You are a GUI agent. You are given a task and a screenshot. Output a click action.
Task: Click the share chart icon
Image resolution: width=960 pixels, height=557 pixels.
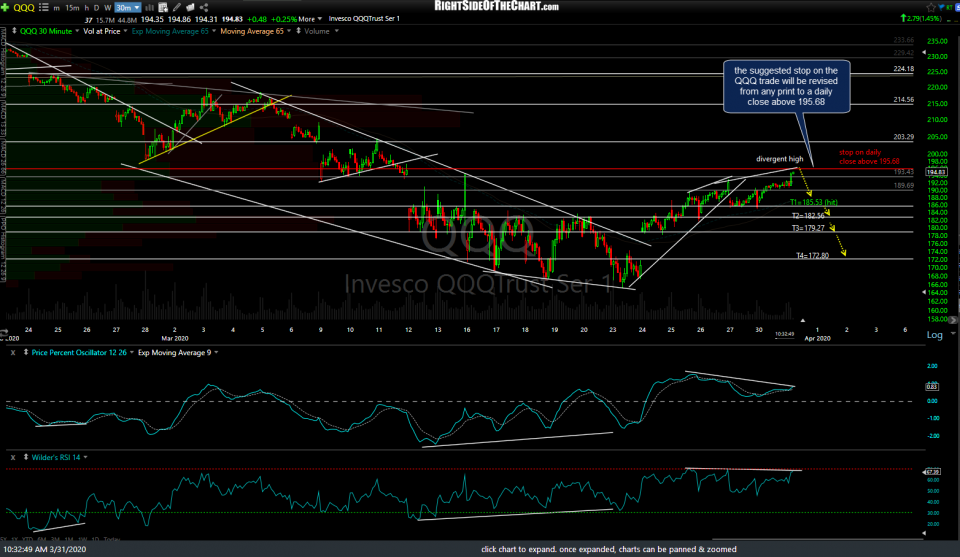click(204, 7)
